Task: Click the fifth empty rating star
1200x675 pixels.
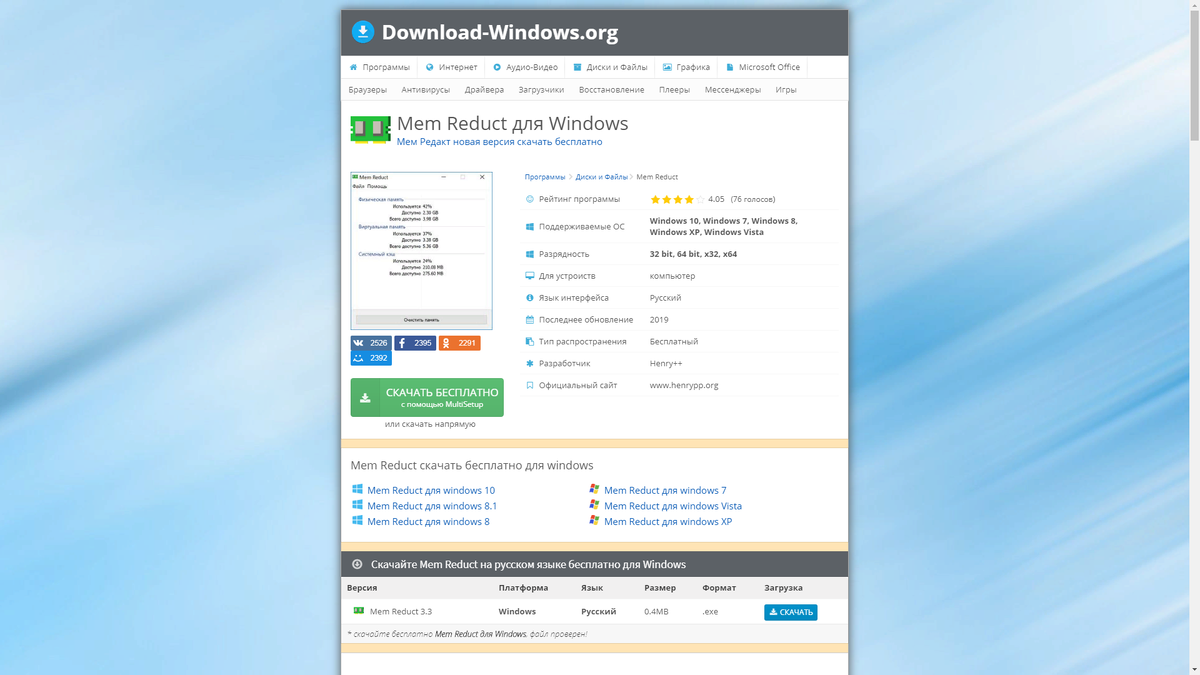Action: 700,199
